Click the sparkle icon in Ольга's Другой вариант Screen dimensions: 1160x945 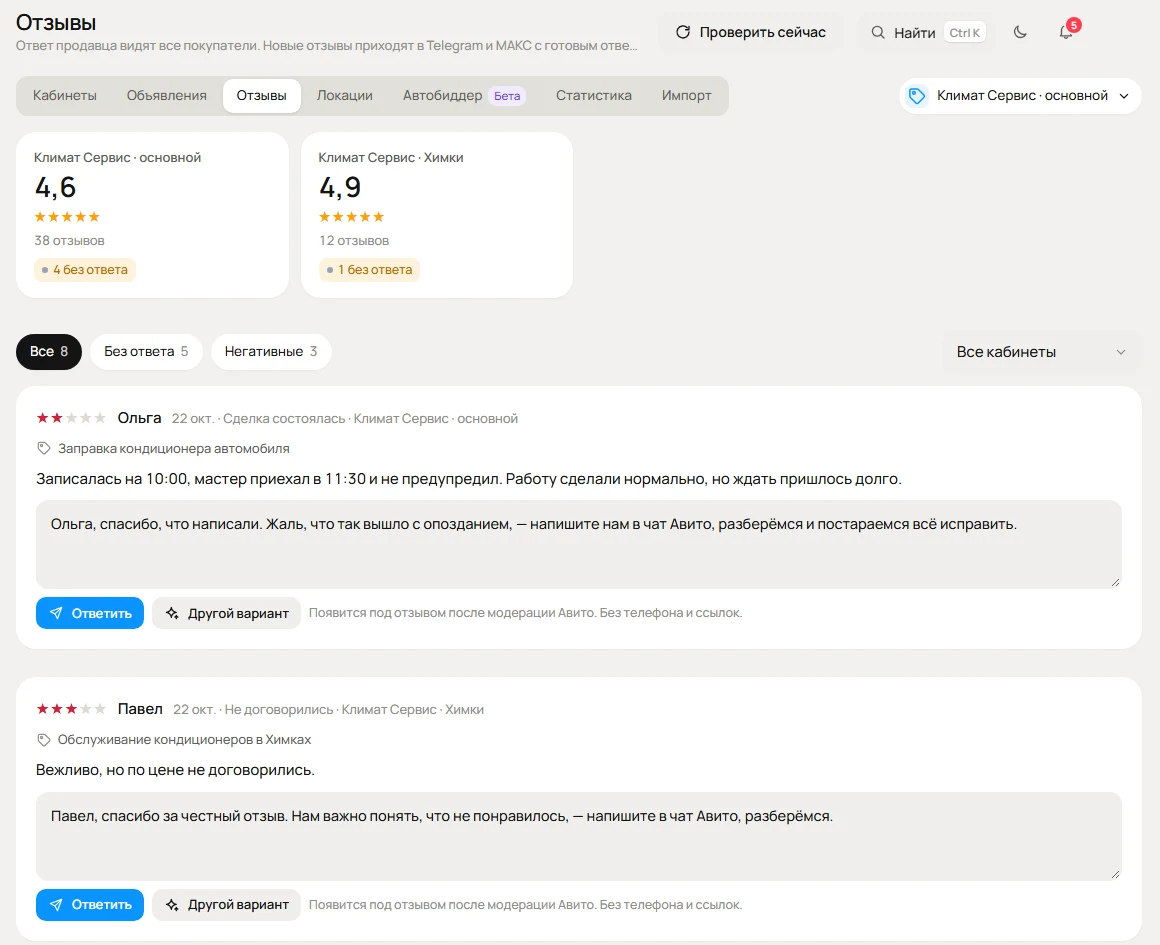(x=172, y=613)
